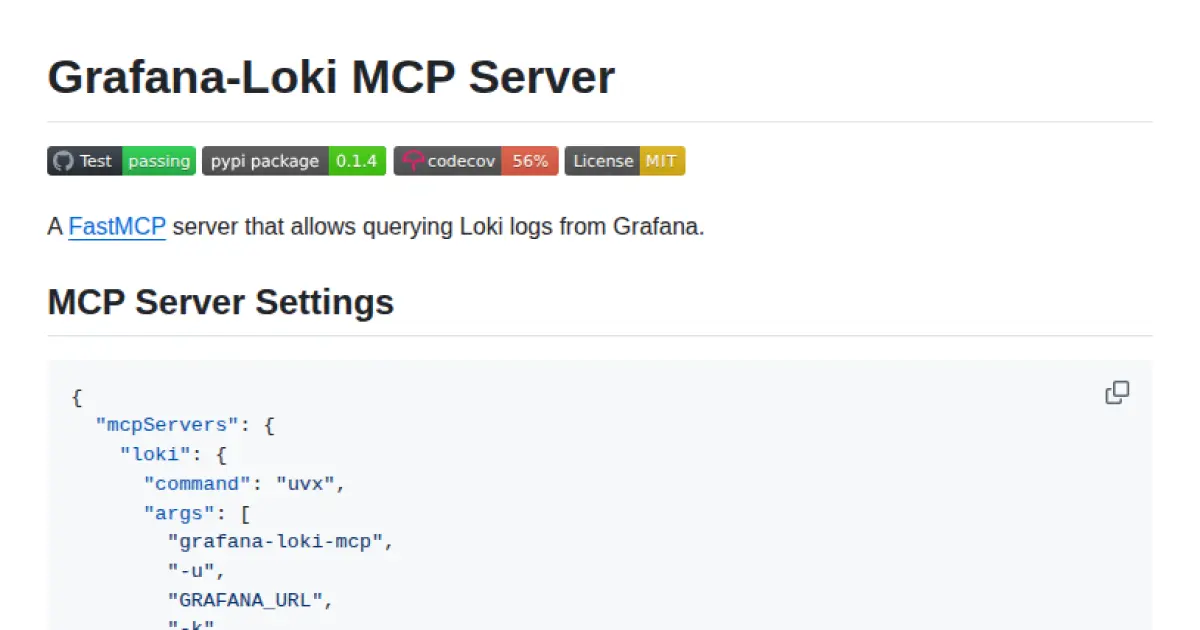This screenshot has width=1200, height=630.
Task: Click the GitHub octocat icon on Test badge
Action: point(64,160)
